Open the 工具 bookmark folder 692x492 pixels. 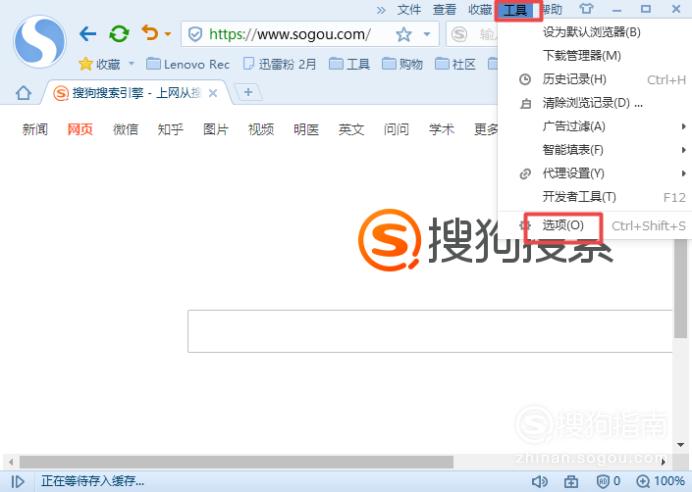click(x=349, y=64)
